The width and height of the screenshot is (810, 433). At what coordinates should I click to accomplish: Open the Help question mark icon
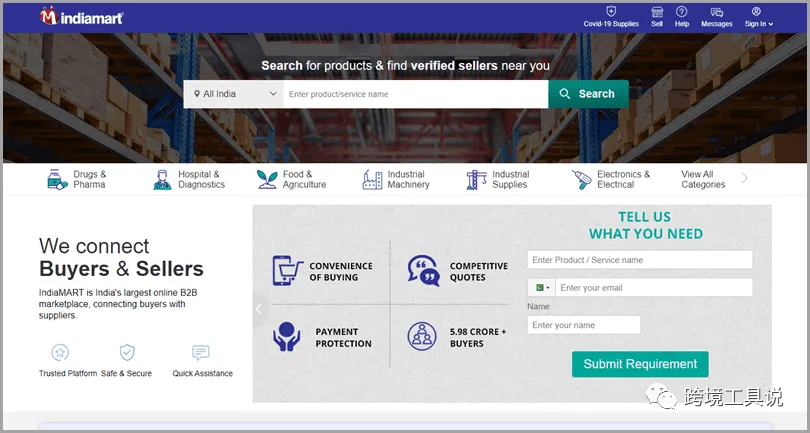pos(681,11)
